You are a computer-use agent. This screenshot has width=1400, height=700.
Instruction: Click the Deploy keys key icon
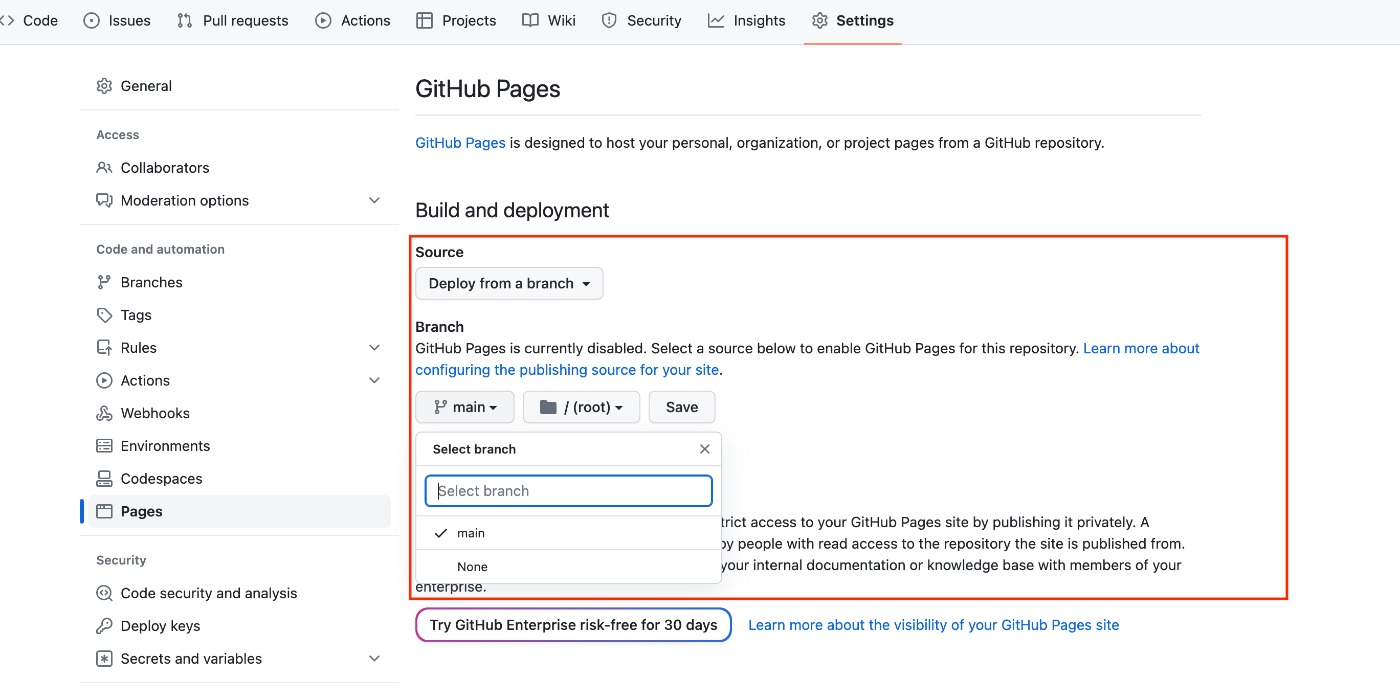104,626
